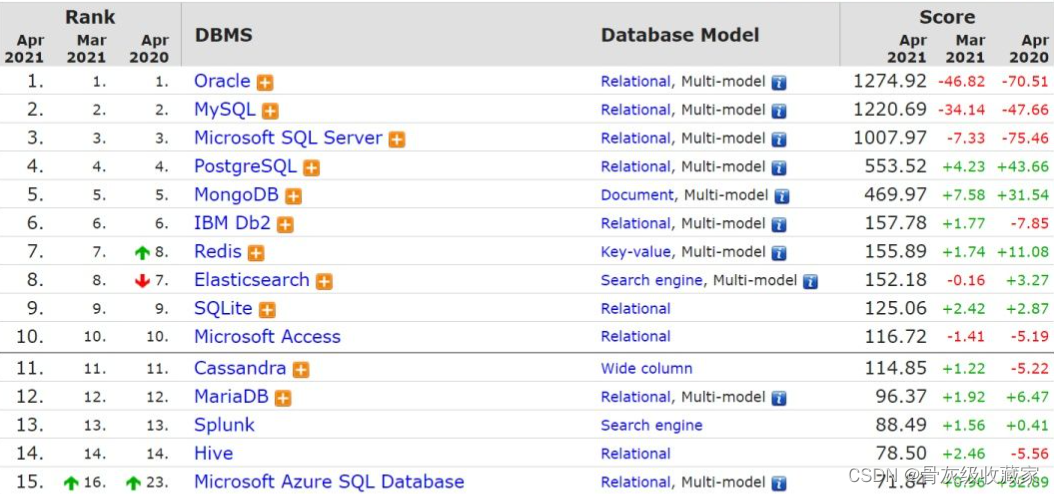Viewport: 1054px width, 494px height.
Task: Click the Relational link in Microsoft Access row
Action: click(x=635, y=337)
